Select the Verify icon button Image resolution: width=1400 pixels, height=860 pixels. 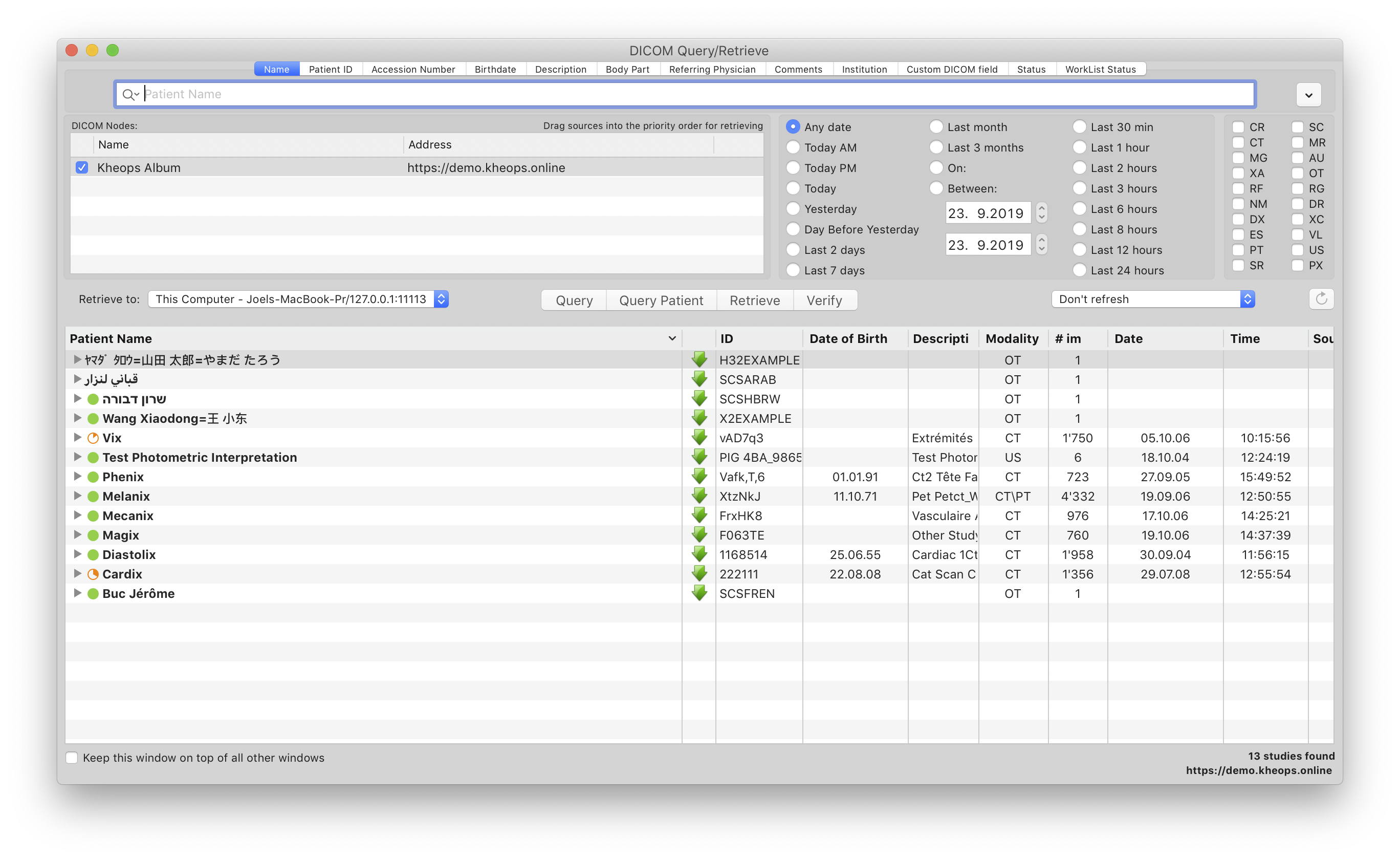tap(826, 299)
